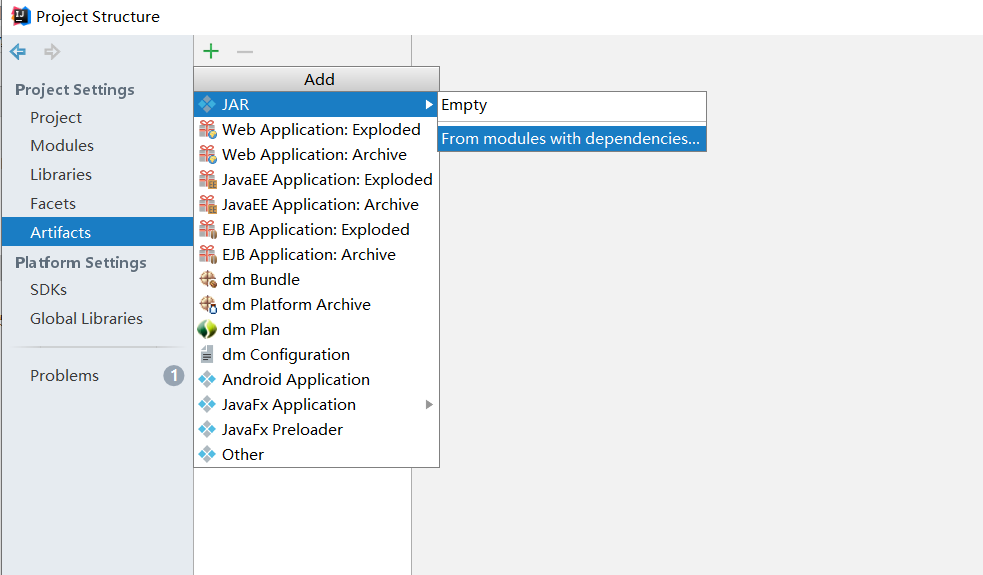Click the Project Structure window title
Viewport: 983px width, 575px height.
click(98, 16)
